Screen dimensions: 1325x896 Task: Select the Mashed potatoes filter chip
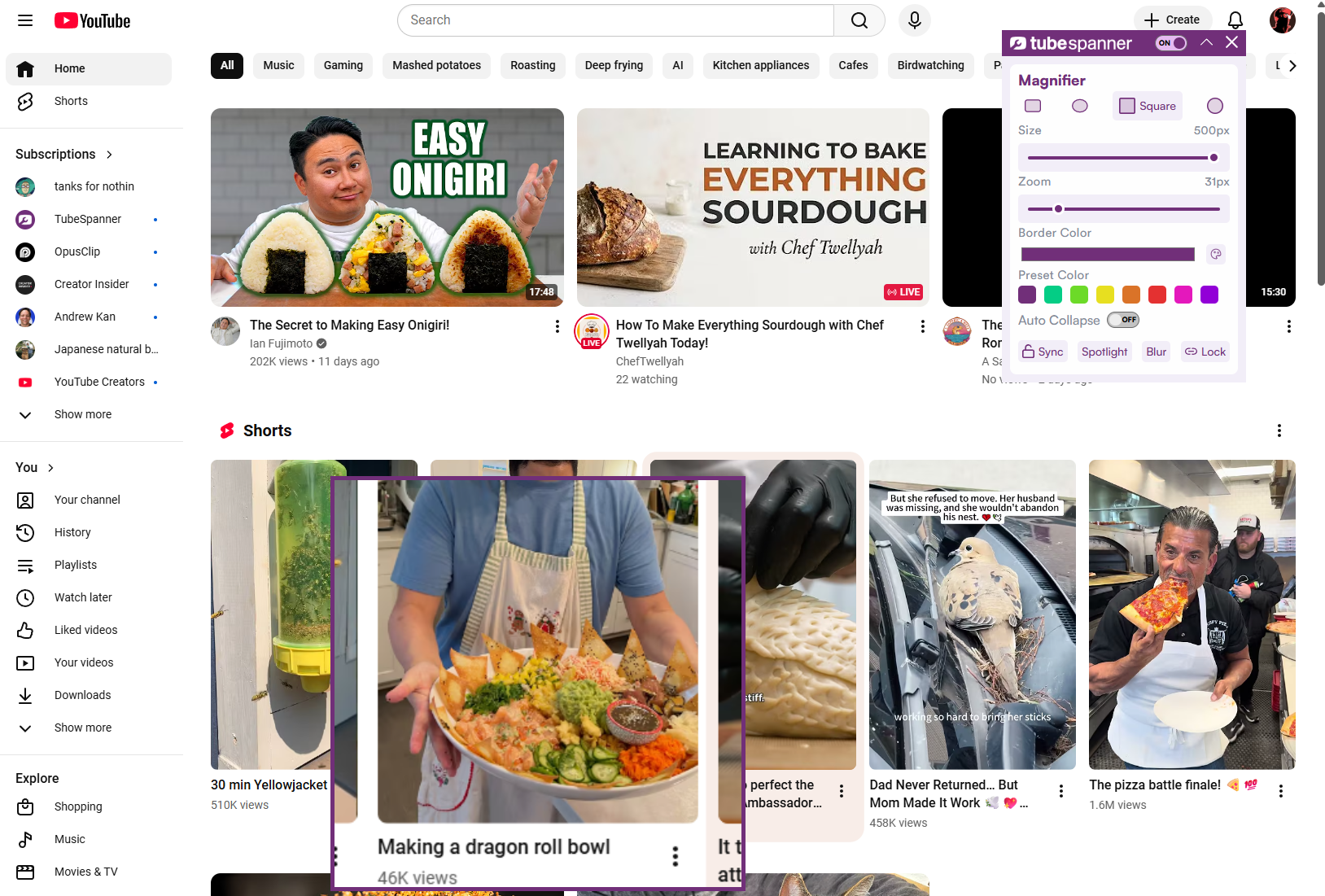click(x=436, y=65)
